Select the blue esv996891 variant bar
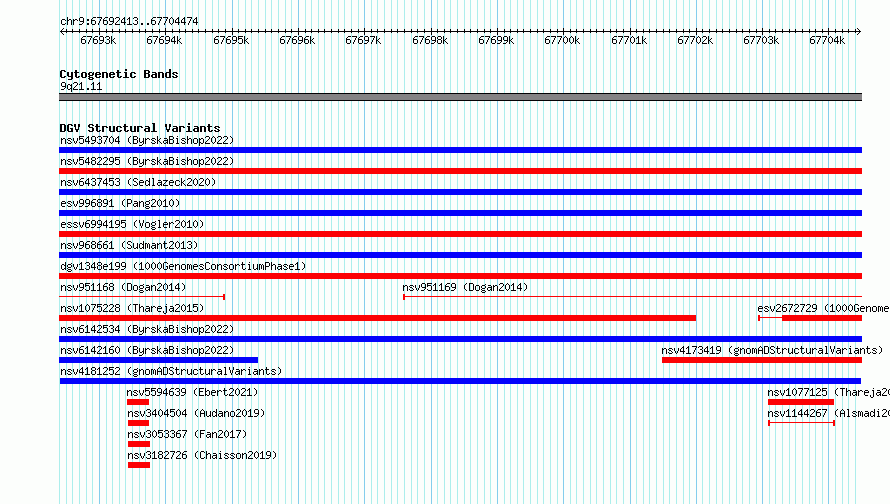This screenshot has width=890, height=504. click(460, 213)
